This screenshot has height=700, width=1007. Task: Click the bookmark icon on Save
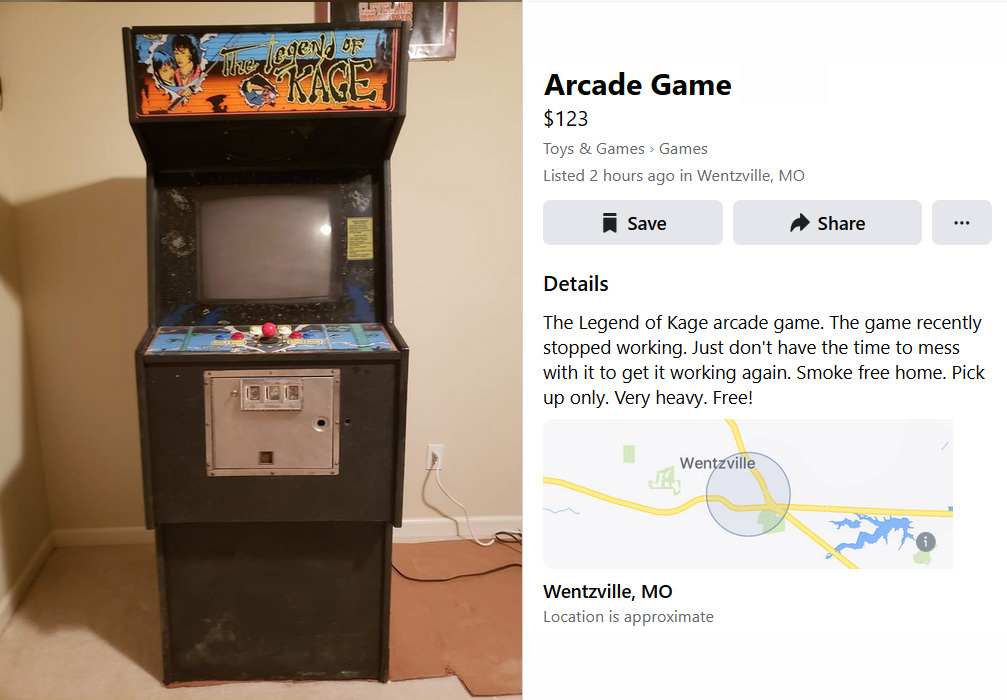pyautogui.click(x=609, y=223)
